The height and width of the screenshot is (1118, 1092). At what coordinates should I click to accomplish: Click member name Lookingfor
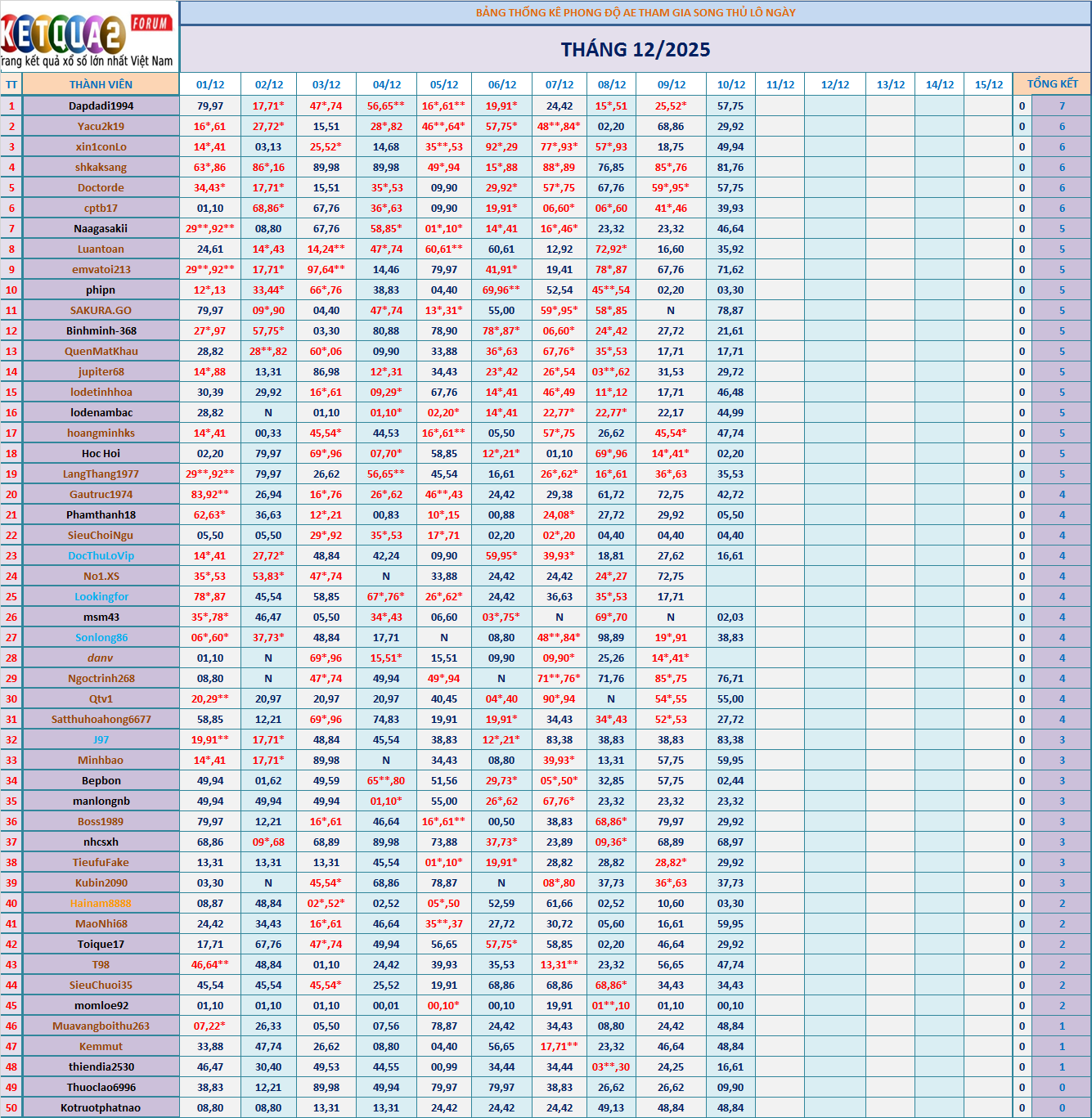[101, 596]
